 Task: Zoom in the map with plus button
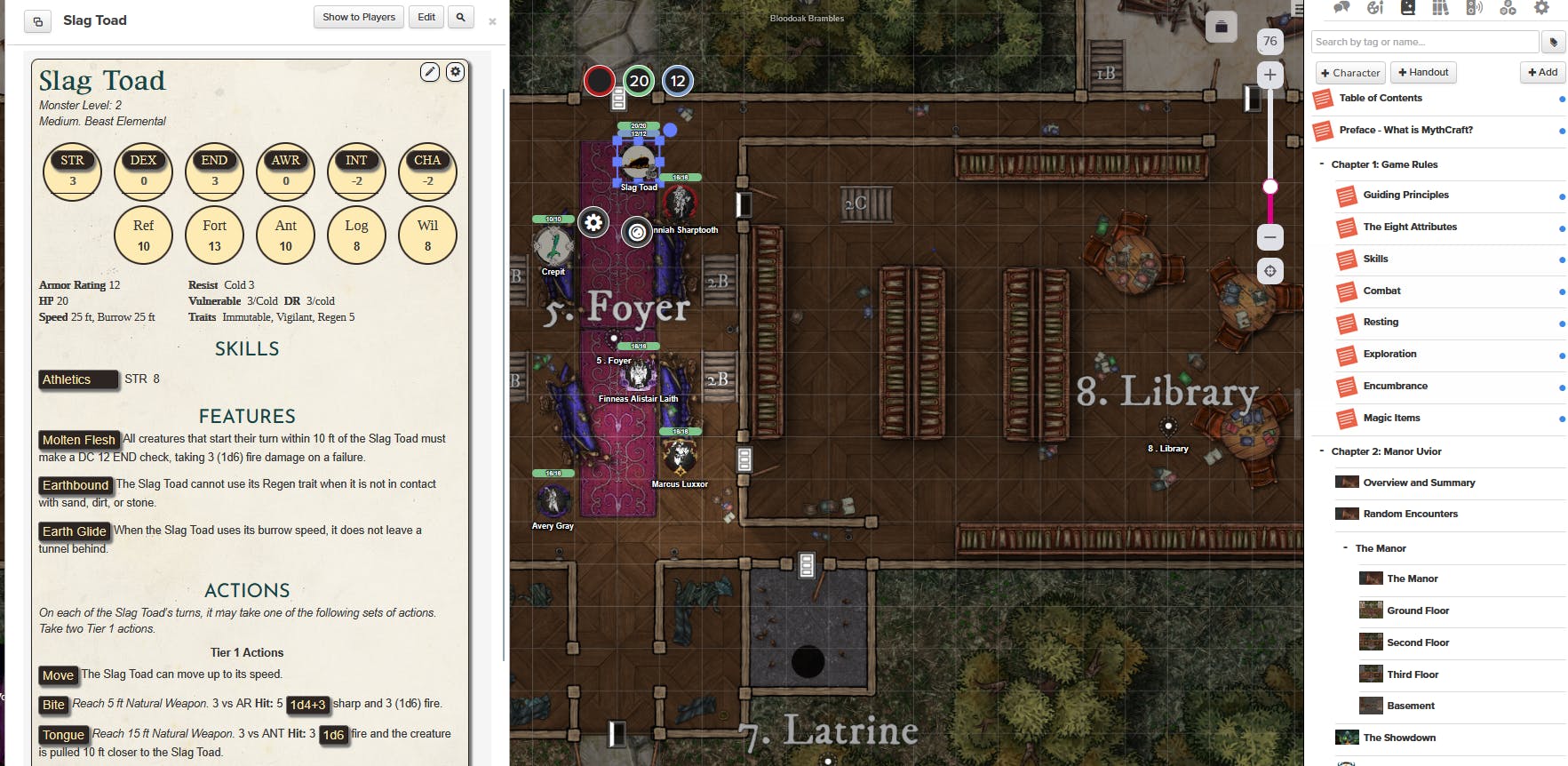(1270, 75)
